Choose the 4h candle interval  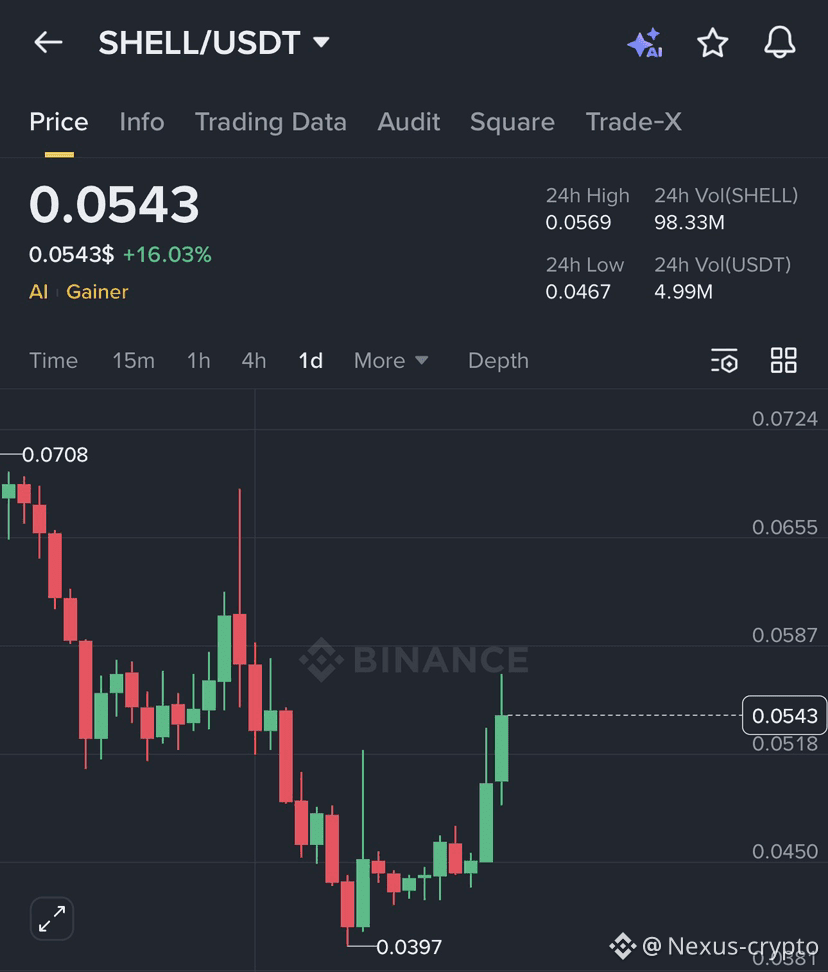click(x=253, y=361)
